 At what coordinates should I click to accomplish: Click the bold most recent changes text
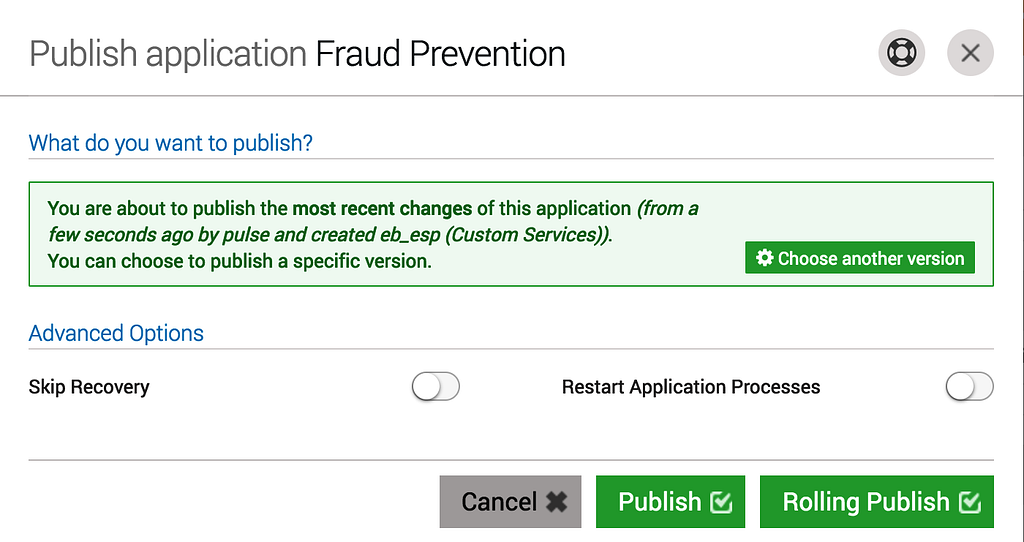pyautogui.click(x=382, y=208)
